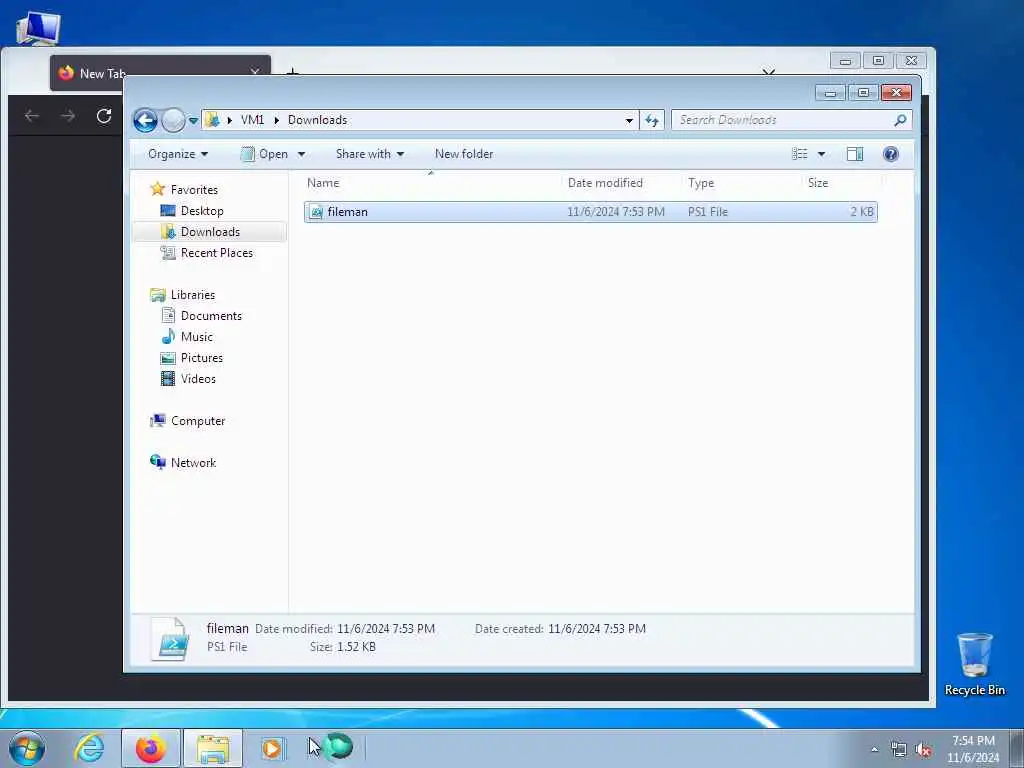Viewport: 1024px width, 768px height.
Task: Select the fileman PS1 file row
Action: click(x=590, y=212)
